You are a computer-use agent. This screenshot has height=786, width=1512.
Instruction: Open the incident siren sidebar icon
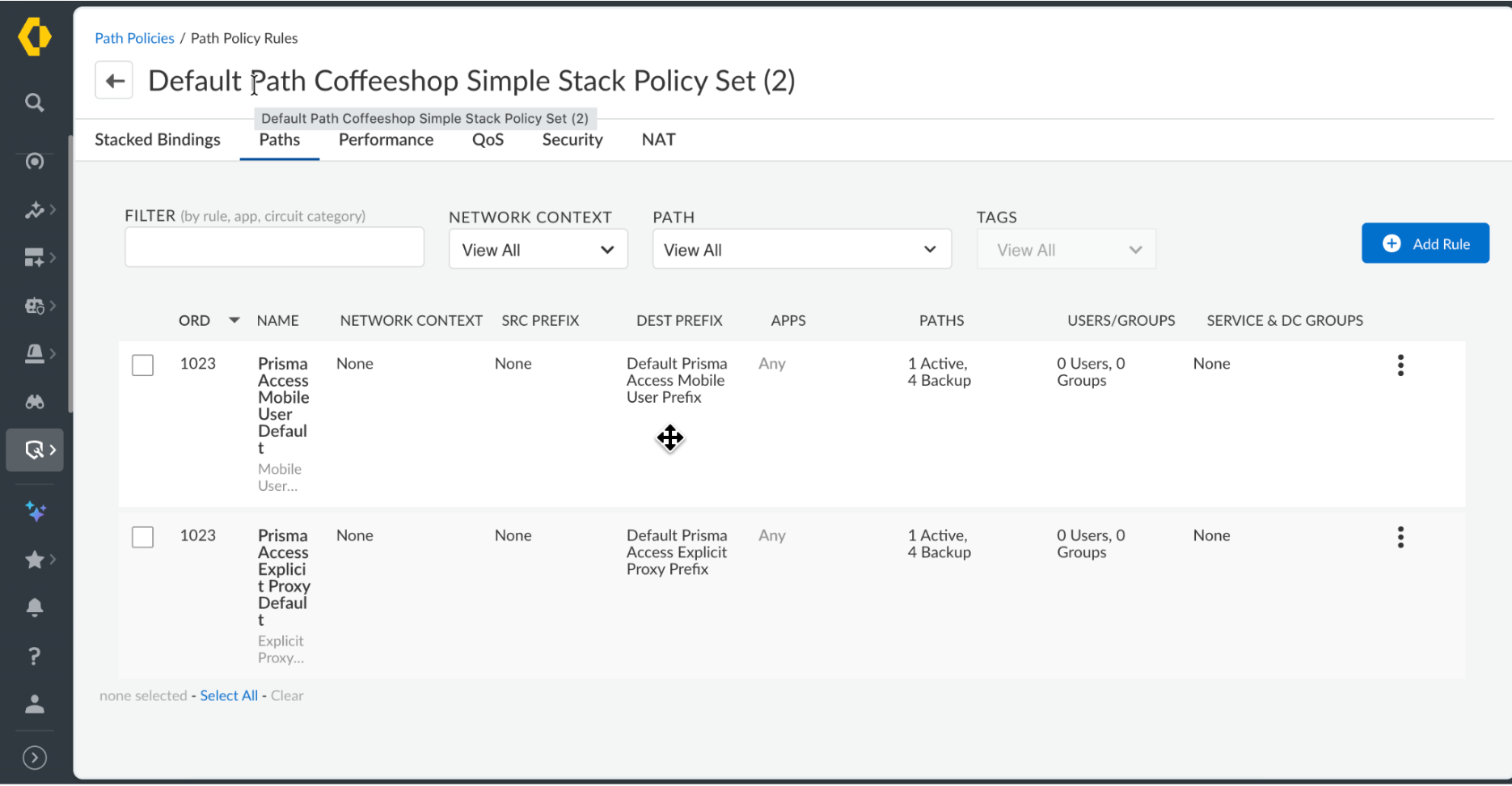tap(34, 353)
